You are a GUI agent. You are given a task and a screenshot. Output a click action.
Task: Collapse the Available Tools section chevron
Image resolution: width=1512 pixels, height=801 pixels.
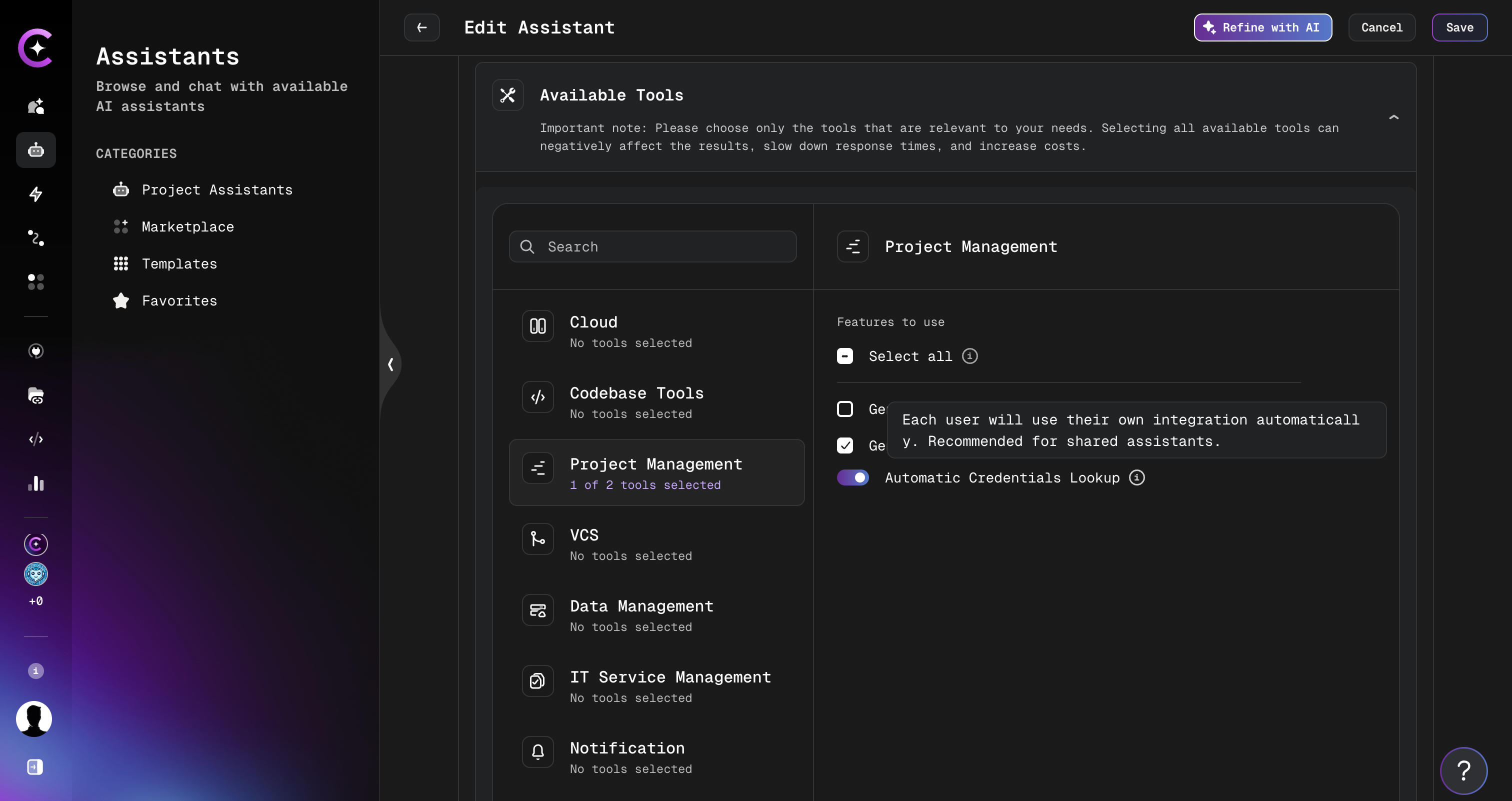(1393, 117)
